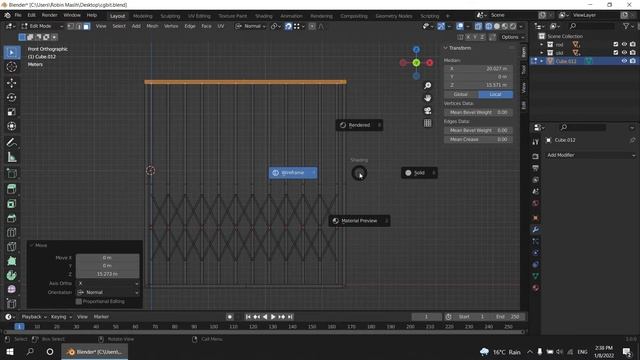Image resolution: width=640 pixels, height=360 pixels.
Task: Uncheck exclude checkbox of second collection
Action: (x=616, y=52)
